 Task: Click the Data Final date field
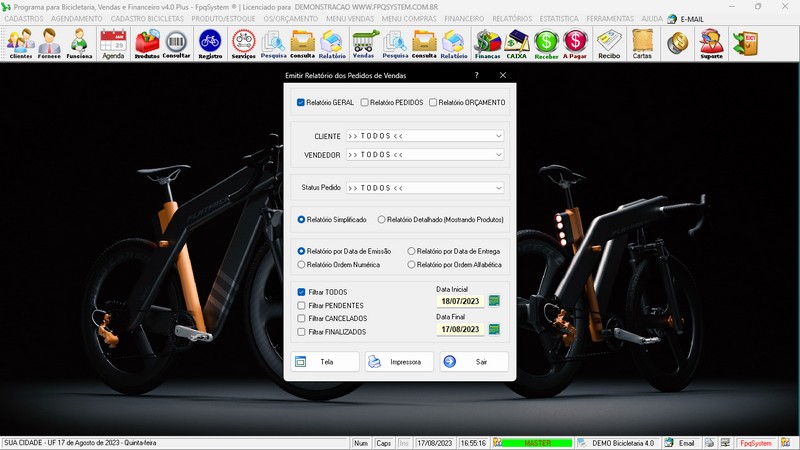[x=459, y=329]
